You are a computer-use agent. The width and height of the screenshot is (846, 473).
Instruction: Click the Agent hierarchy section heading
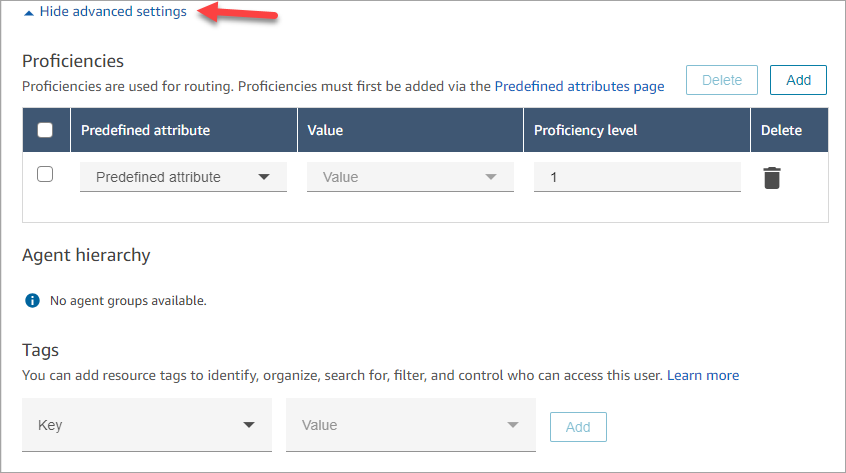tap(86, 255)
